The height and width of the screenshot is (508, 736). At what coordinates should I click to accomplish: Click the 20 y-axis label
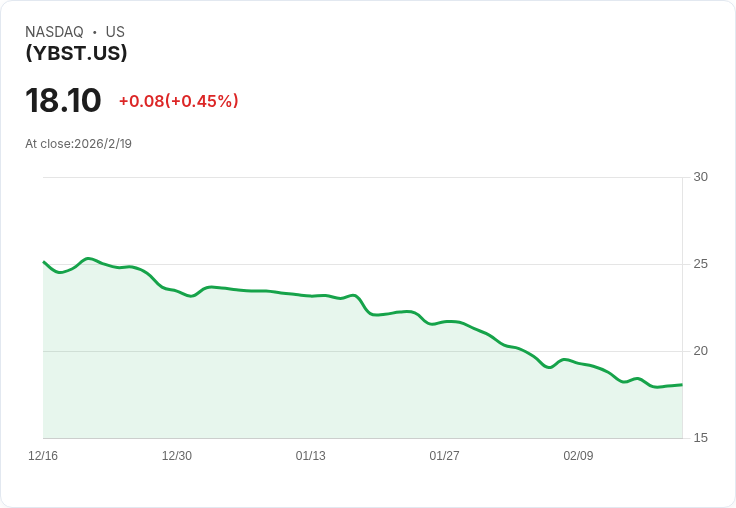[700, 351]
